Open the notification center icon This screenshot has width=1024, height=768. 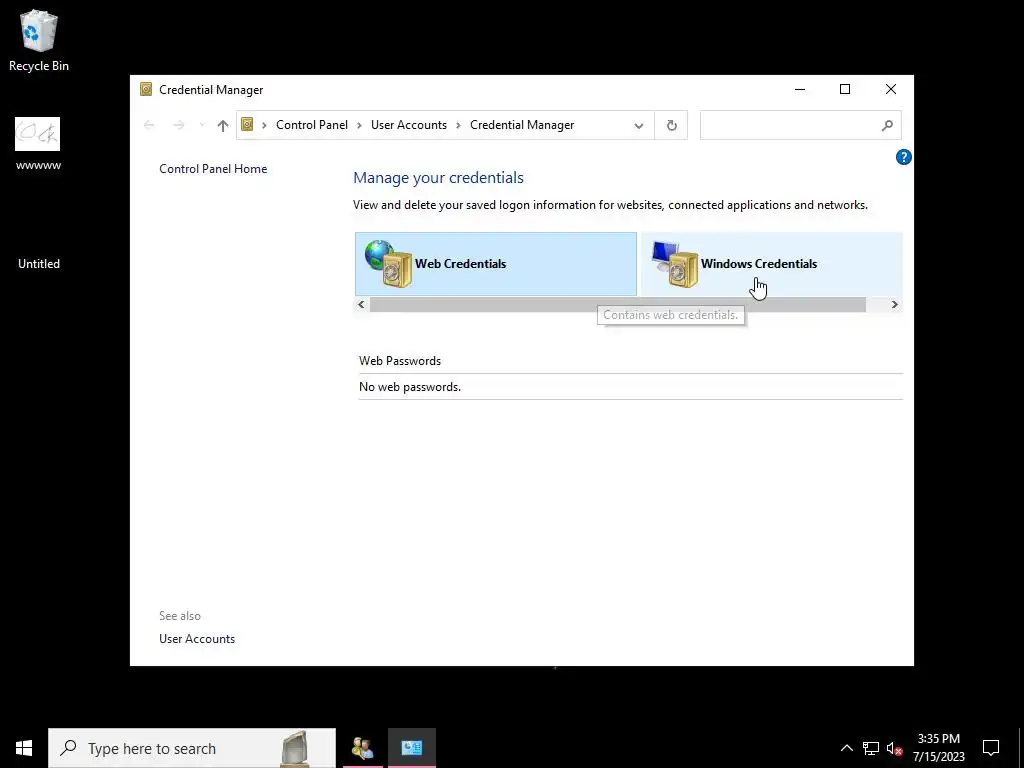tap(991, 748)
